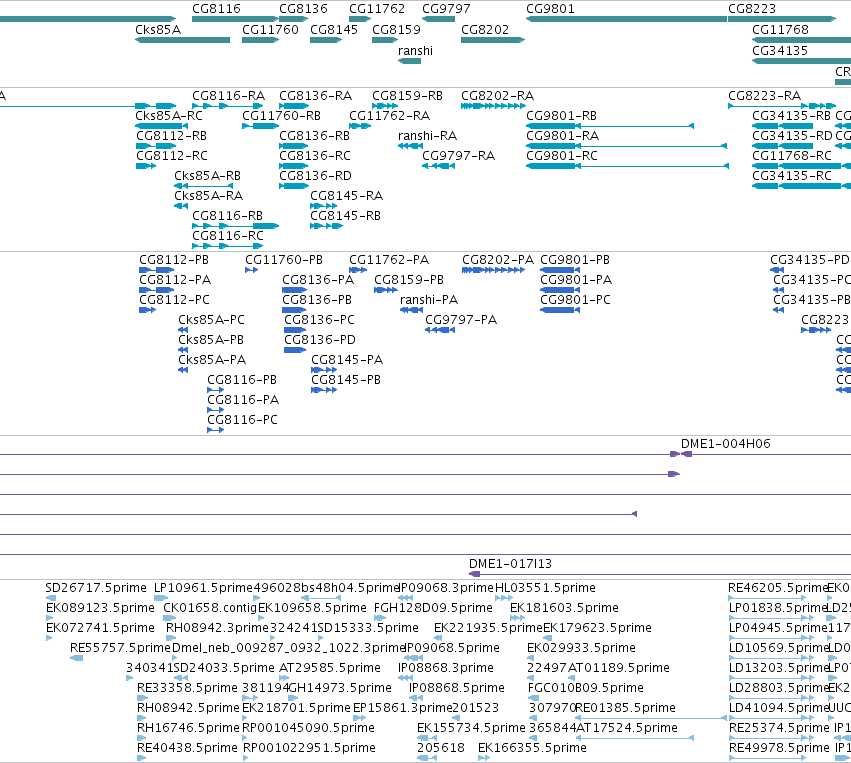The height and width of the screenshot is (763, 851).
Task: Click transcript CG8116-RC label
Action: coord(228,236)
